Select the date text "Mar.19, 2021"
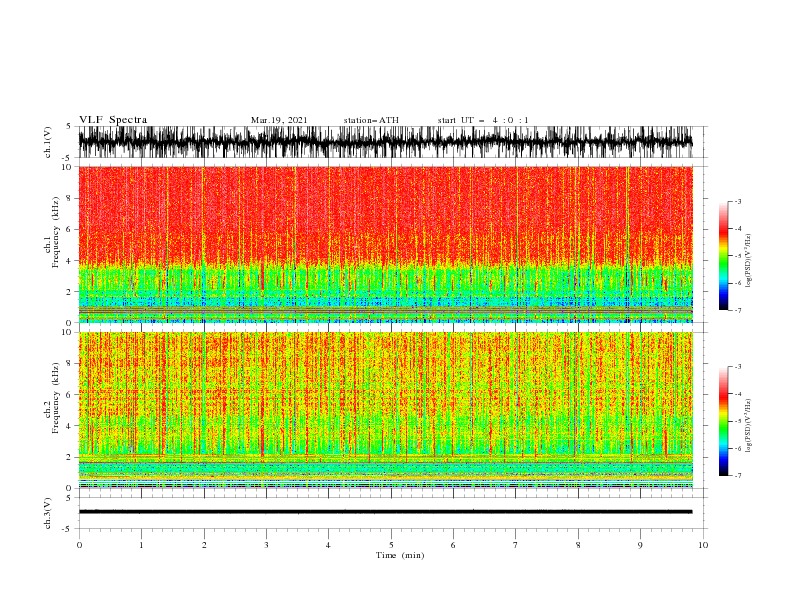Screen dimensions: 792x612 (279, 120)
